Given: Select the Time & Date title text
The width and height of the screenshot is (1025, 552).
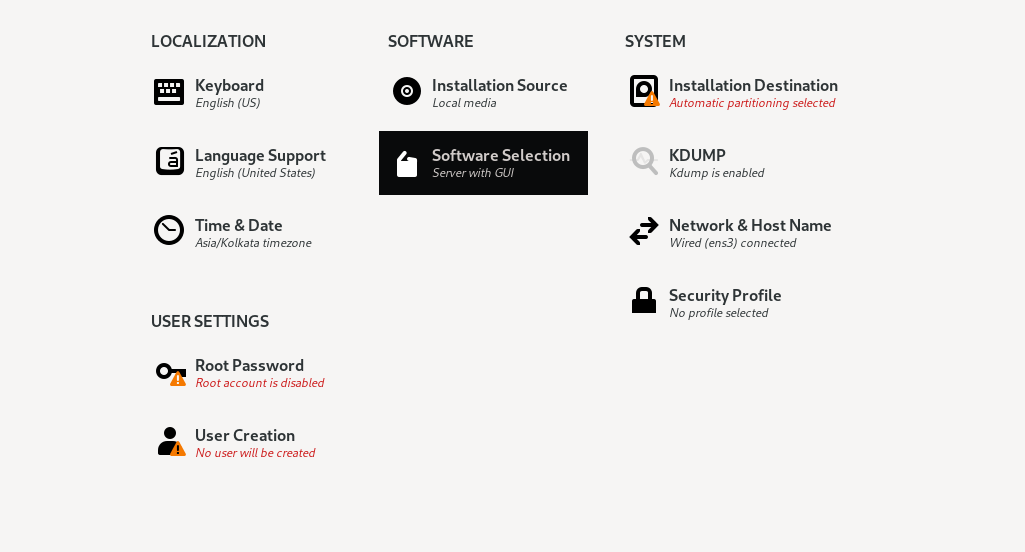Looking at the screenshot, I should (238, 225).
